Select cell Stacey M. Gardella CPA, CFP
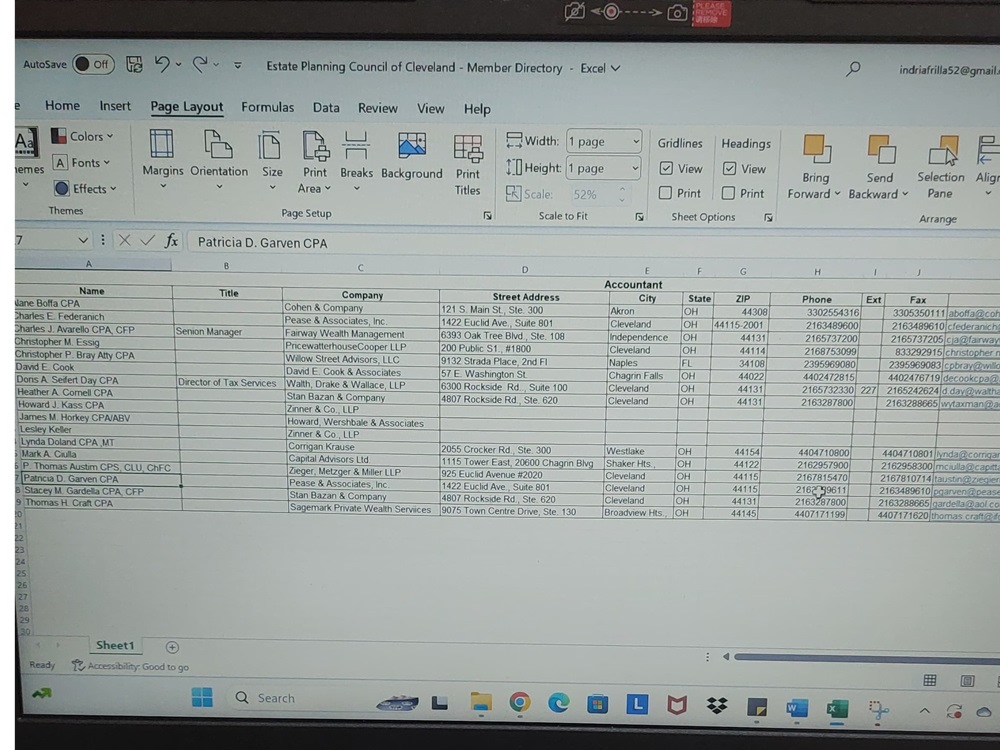 point(102,491)
